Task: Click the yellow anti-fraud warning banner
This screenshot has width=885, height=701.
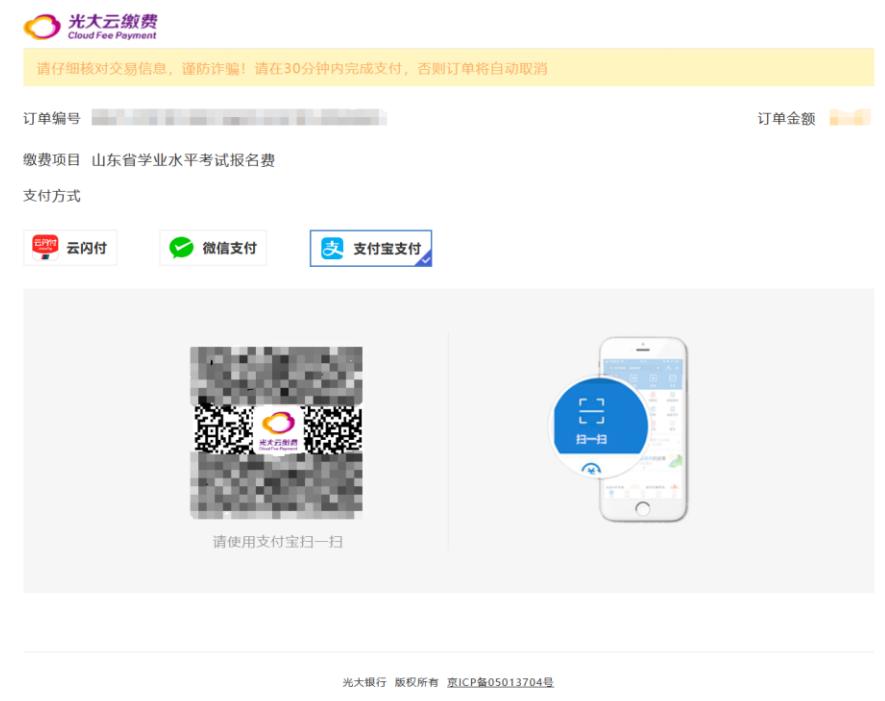Action: click(442, 71)
